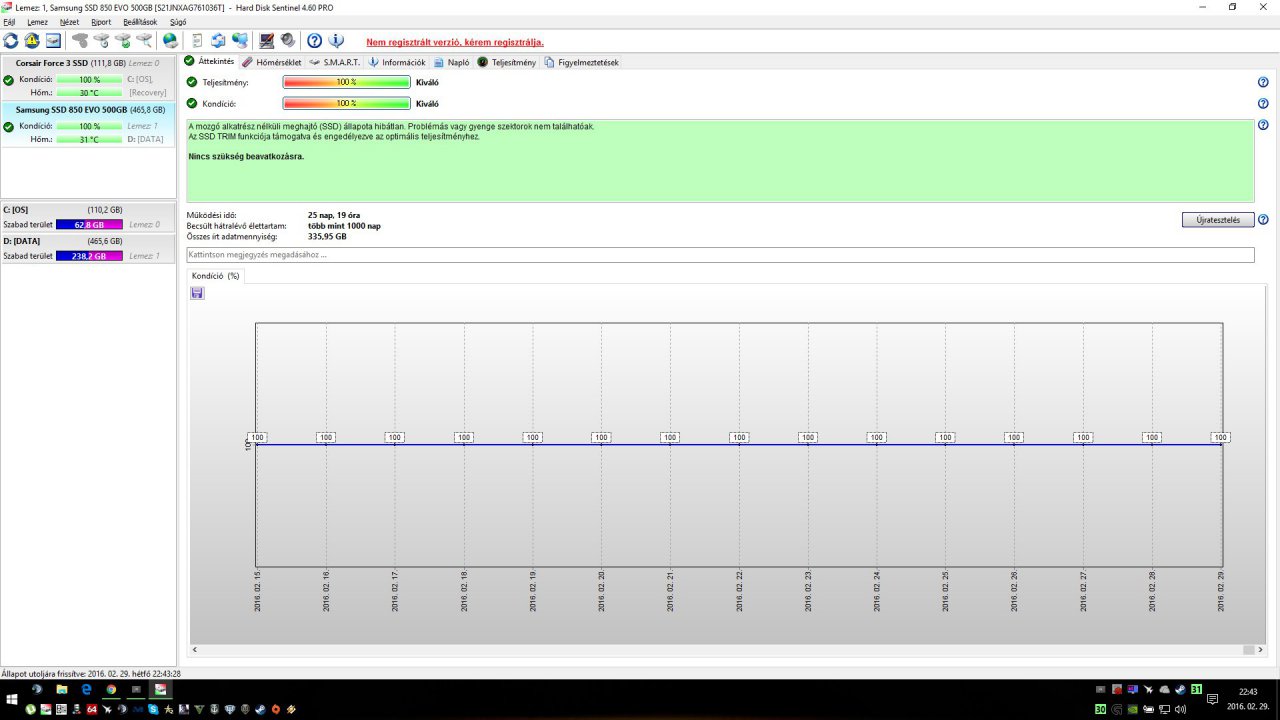Click the 335,95 GB total written value

[x=327, y=237]
